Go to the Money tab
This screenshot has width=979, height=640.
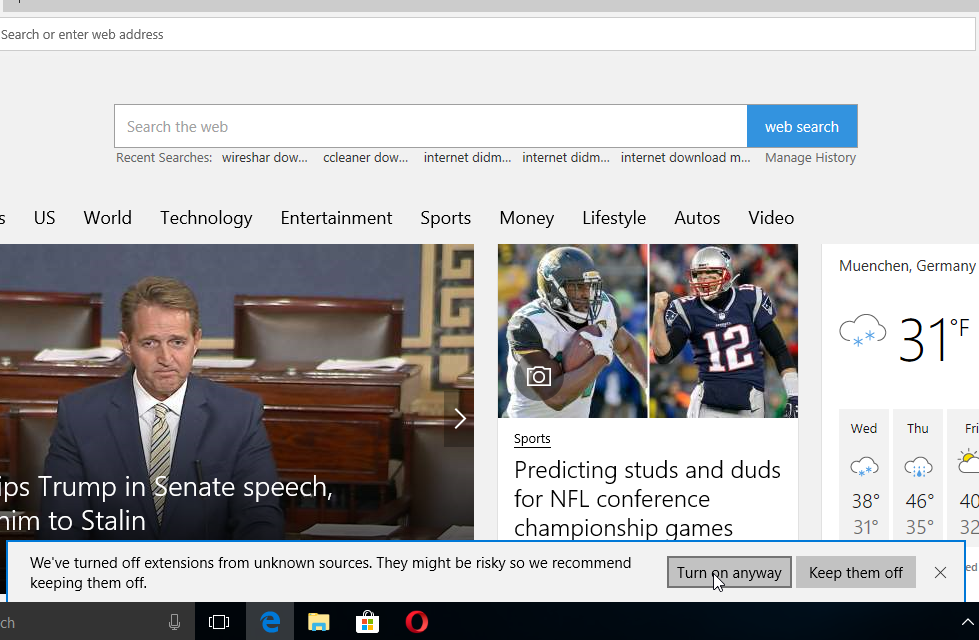pyautogui.click(x=526, y=218)
